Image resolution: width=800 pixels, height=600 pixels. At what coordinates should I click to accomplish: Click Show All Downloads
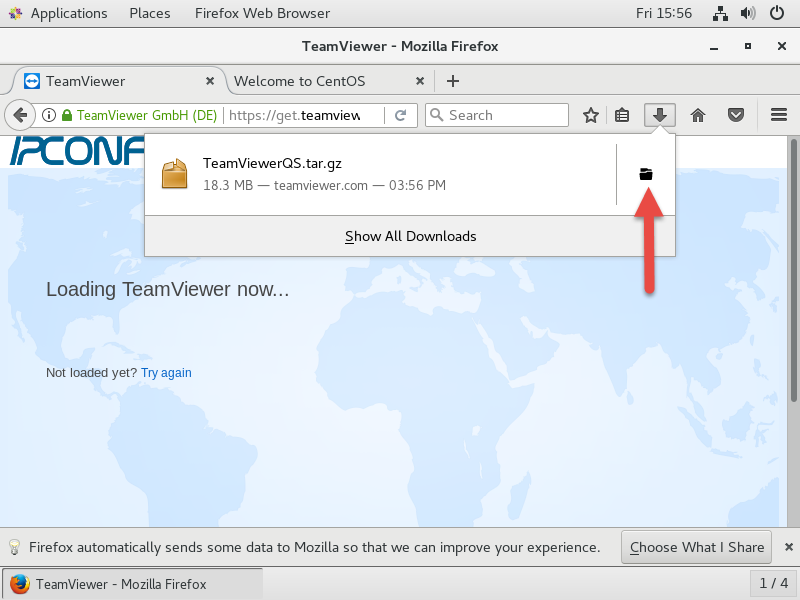(x=410, y=236)
